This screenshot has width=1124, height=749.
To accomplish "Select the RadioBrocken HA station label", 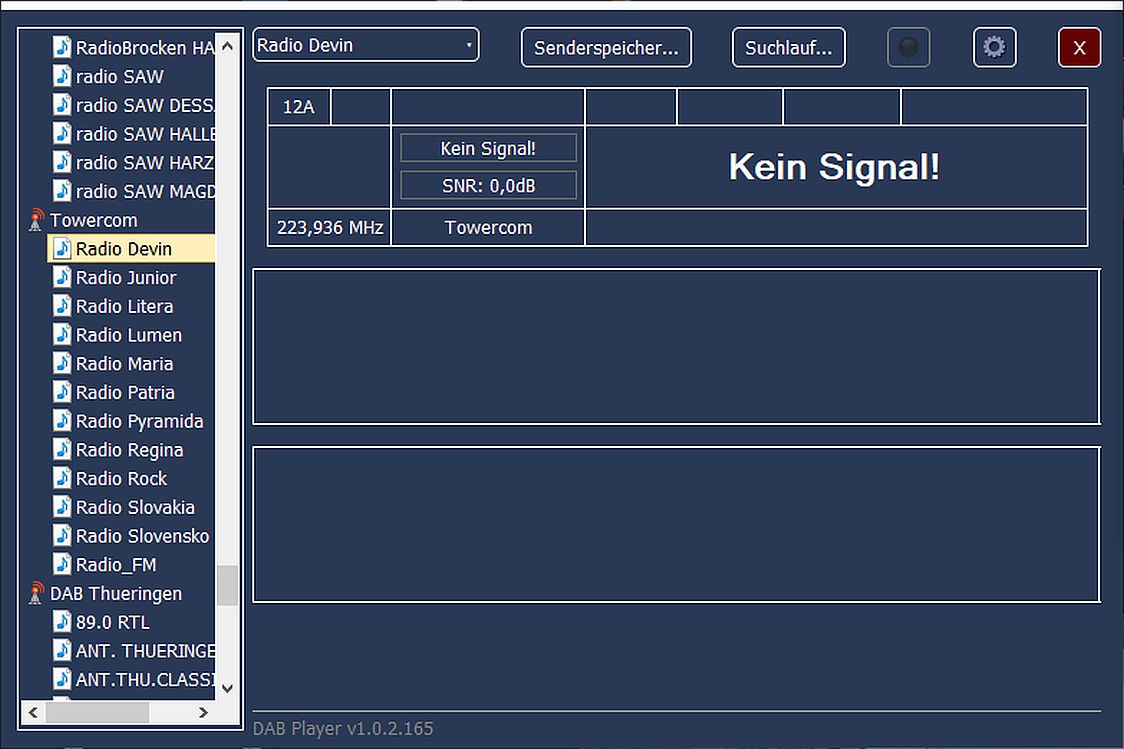I will [x=145, y=48].
